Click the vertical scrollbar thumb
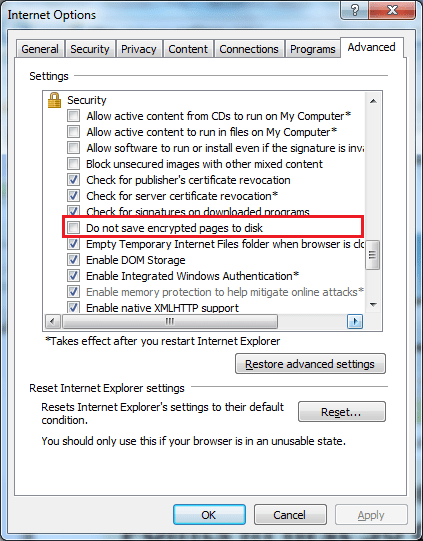Screen dimensions: 423x541 pyautogui.click(x=373, y=255)
